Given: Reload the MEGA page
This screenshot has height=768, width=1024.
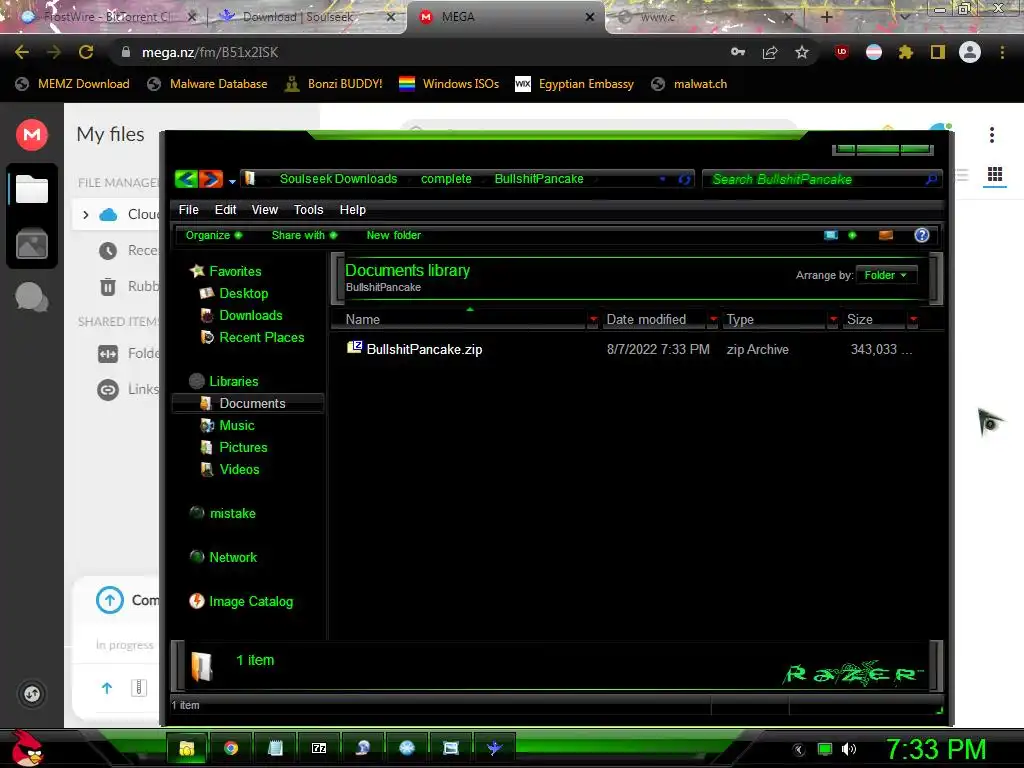Looking at the screenshot, I should tap(86, 52).
